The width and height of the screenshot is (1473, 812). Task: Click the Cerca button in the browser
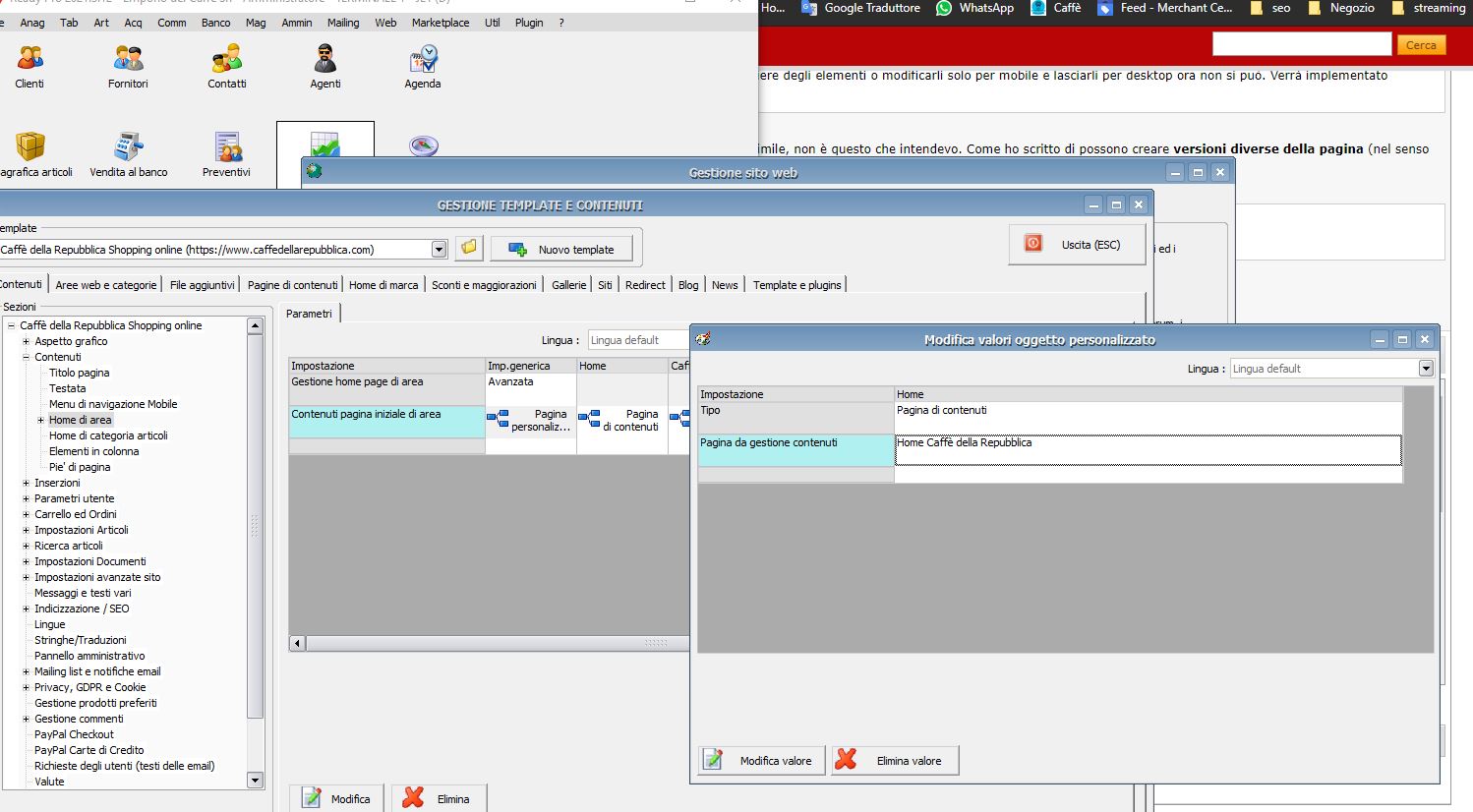[x=1421, y=45]
